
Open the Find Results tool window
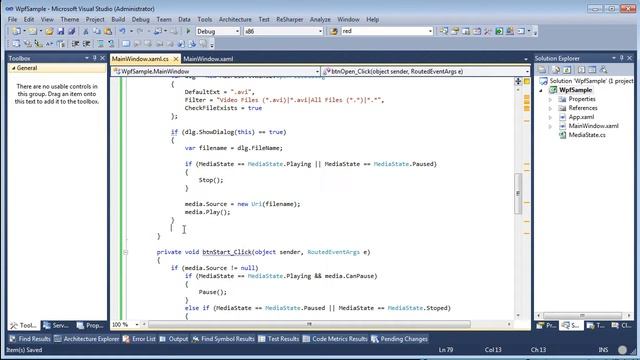(x=29, y=339)
